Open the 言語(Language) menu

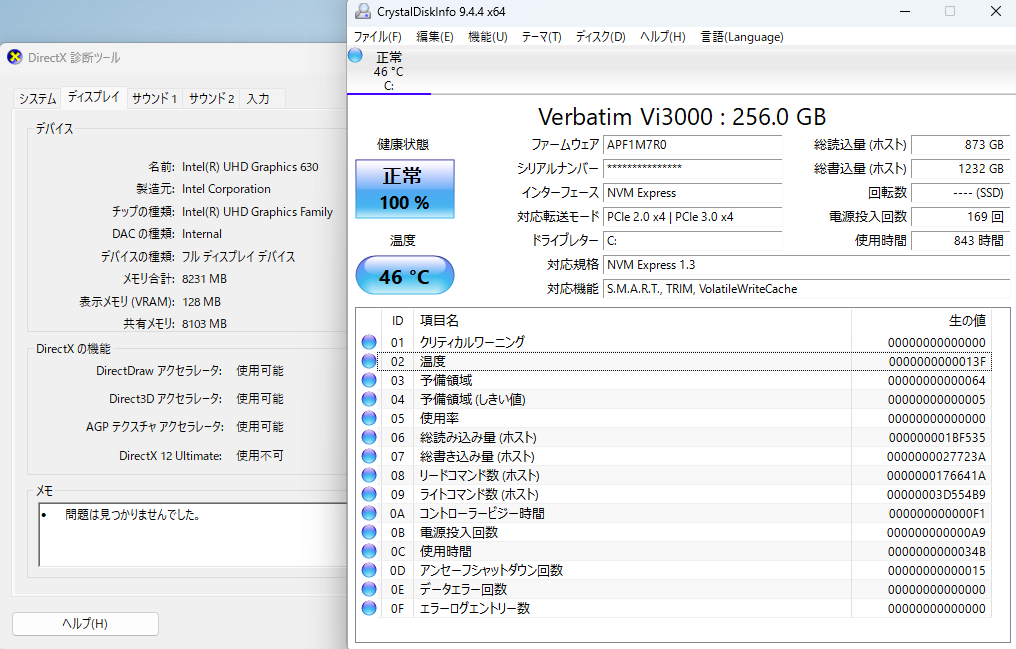coord(742,37)
